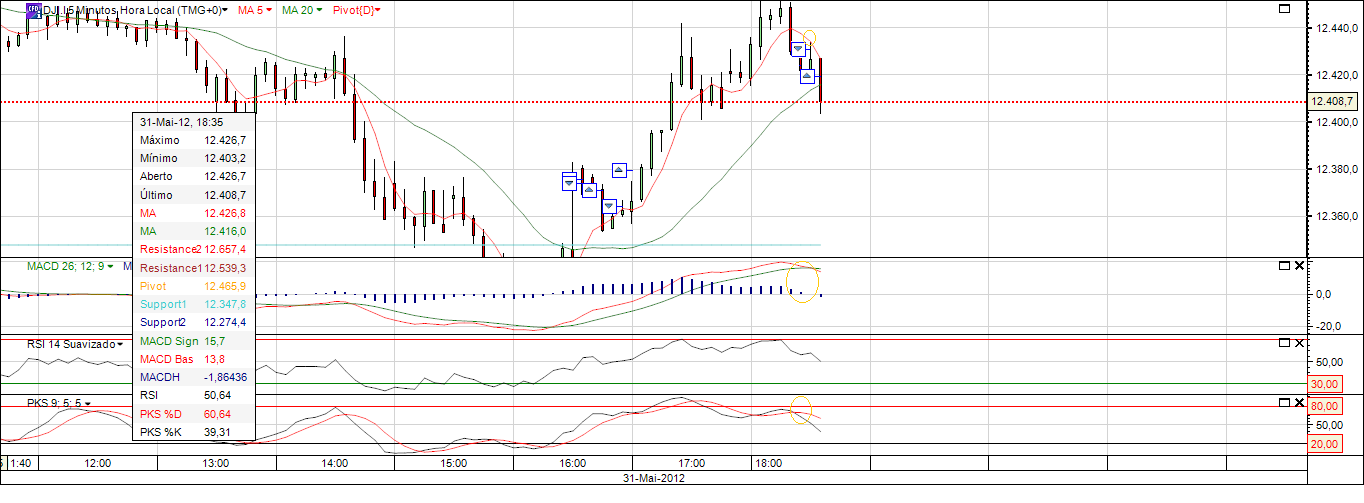Click the buy arrow marker near 16:25
Screen dimensions: 1364x503
(620, 170)
